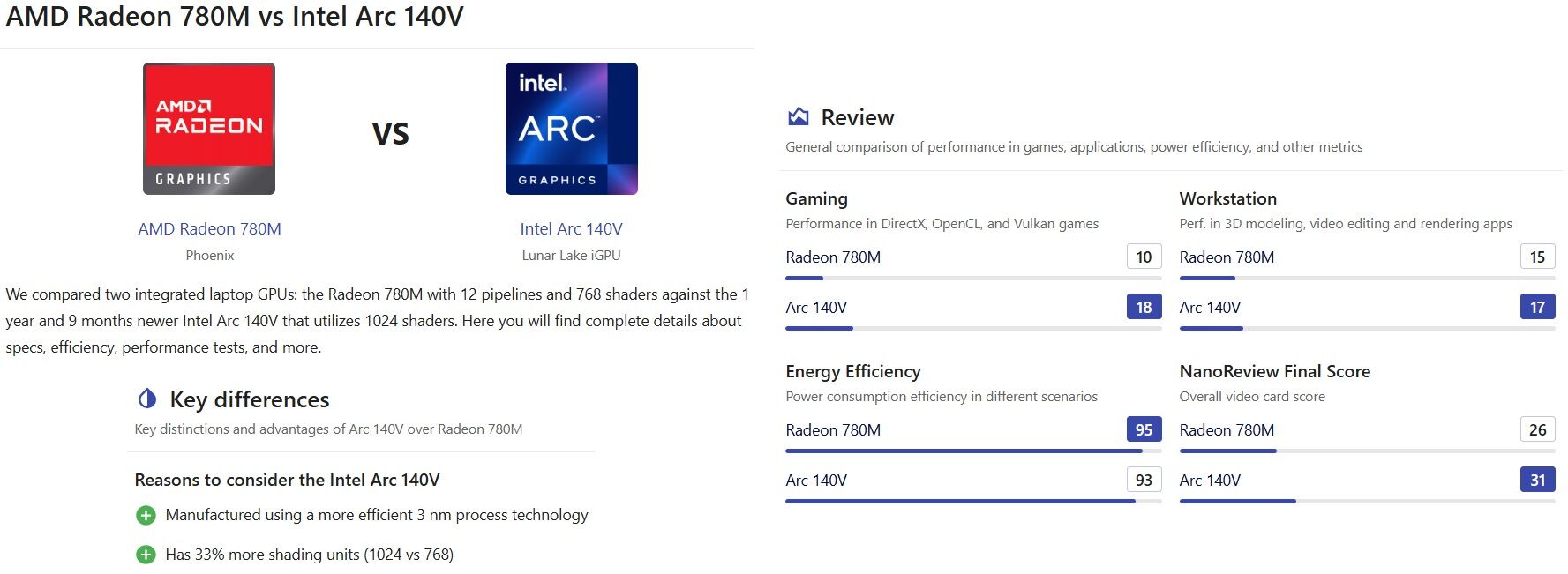The image size is (1568, 574).
Task: Click the Overall video card score description
Action: pyautogui.click(x=1252, y=397)
